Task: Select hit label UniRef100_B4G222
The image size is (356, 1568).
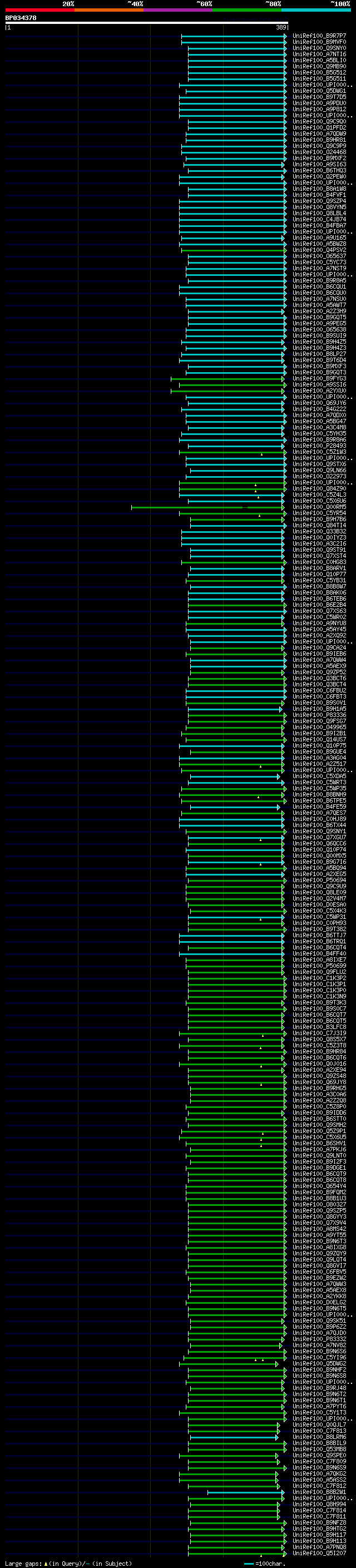Action: coord(319,409)
